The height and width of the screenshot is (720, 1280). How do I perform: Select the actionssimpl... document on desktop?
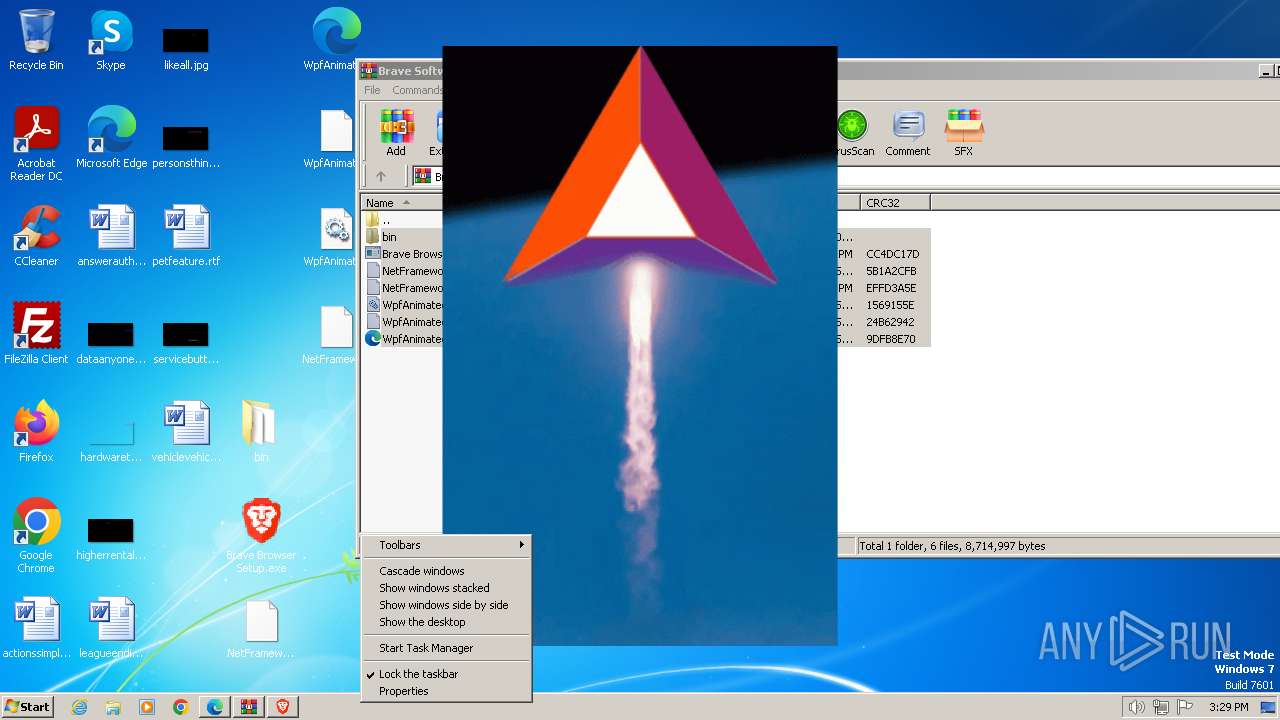[x=36, y=628]
